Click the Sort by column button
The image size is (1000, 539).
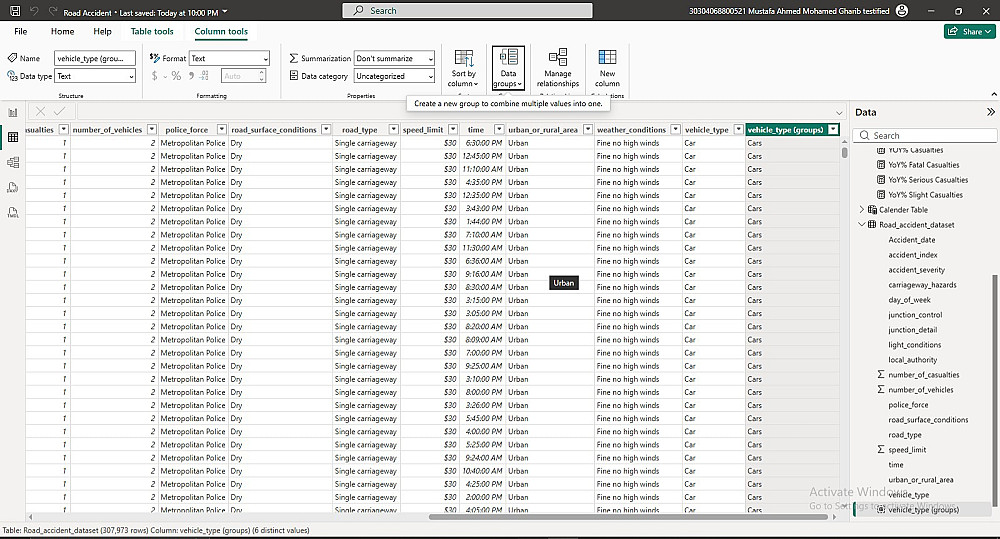point(463,68)
